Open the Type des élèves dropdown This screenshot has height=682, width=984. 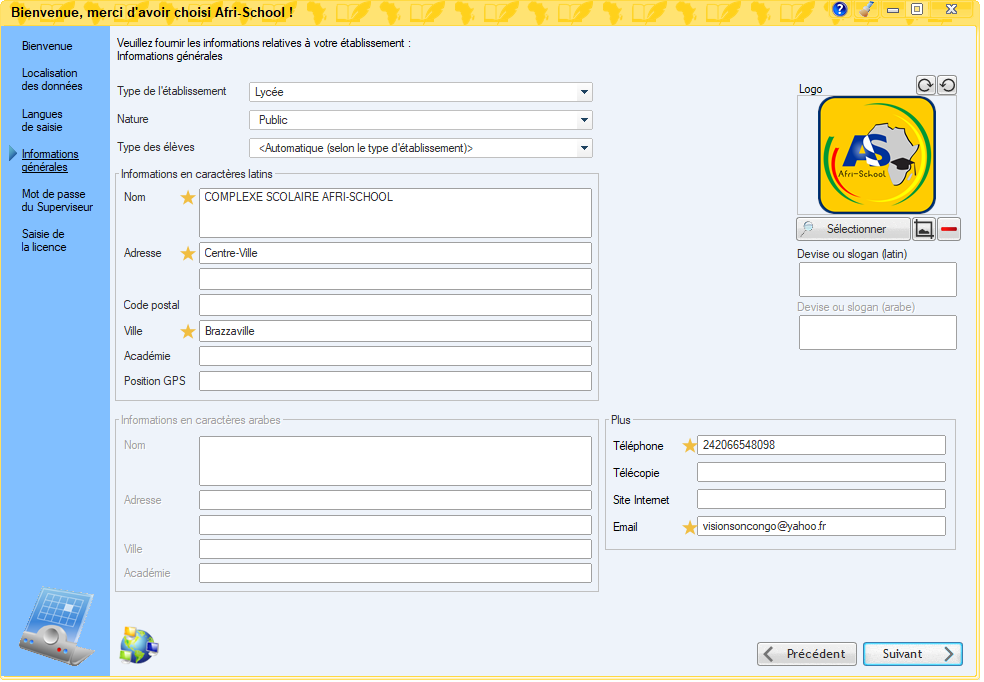(420, 148)
